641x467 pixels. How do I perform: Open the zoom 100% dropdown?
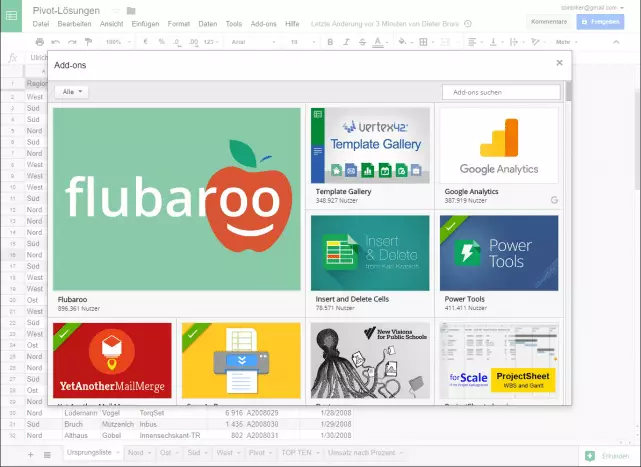117,42
